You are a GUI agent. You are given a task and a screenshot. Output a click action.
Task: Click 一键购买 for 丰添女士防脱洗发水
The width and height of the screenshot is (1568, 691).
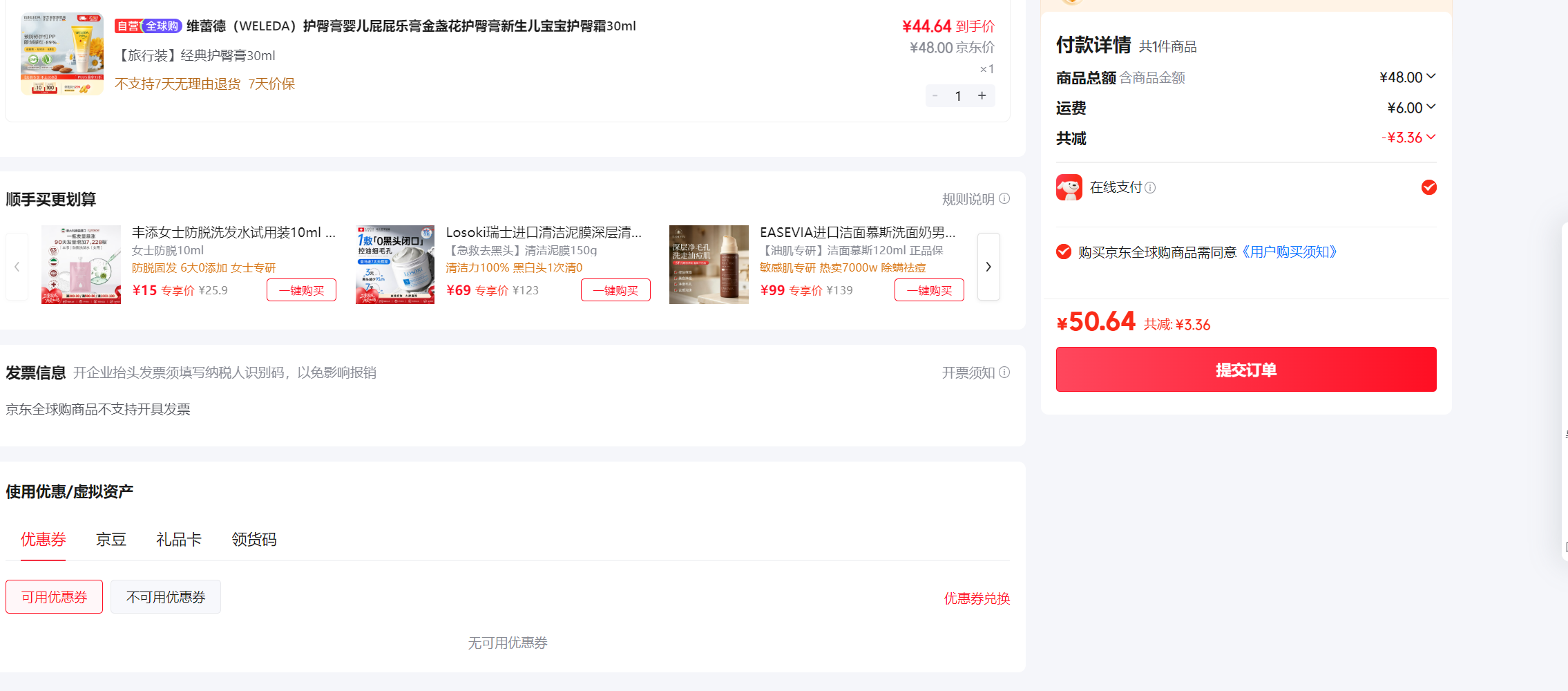[x=301, y=290]
